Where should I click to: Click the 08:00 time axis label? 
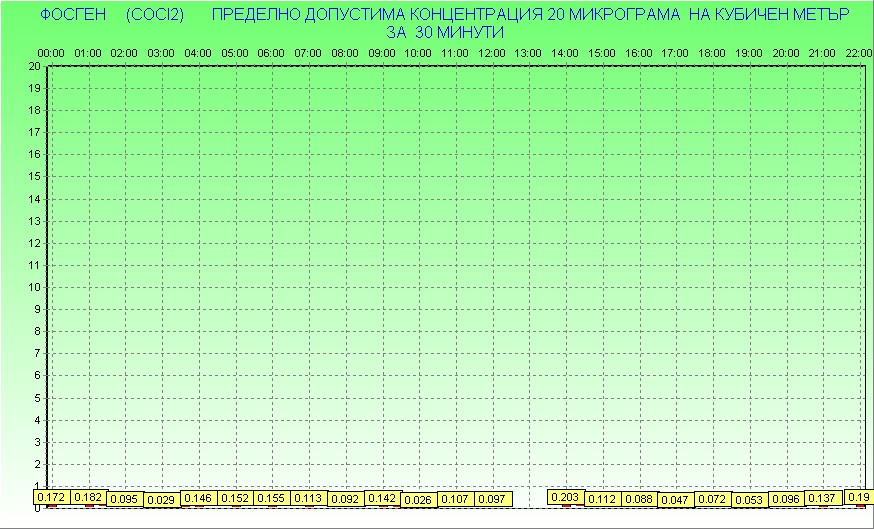tap(345, 54)
